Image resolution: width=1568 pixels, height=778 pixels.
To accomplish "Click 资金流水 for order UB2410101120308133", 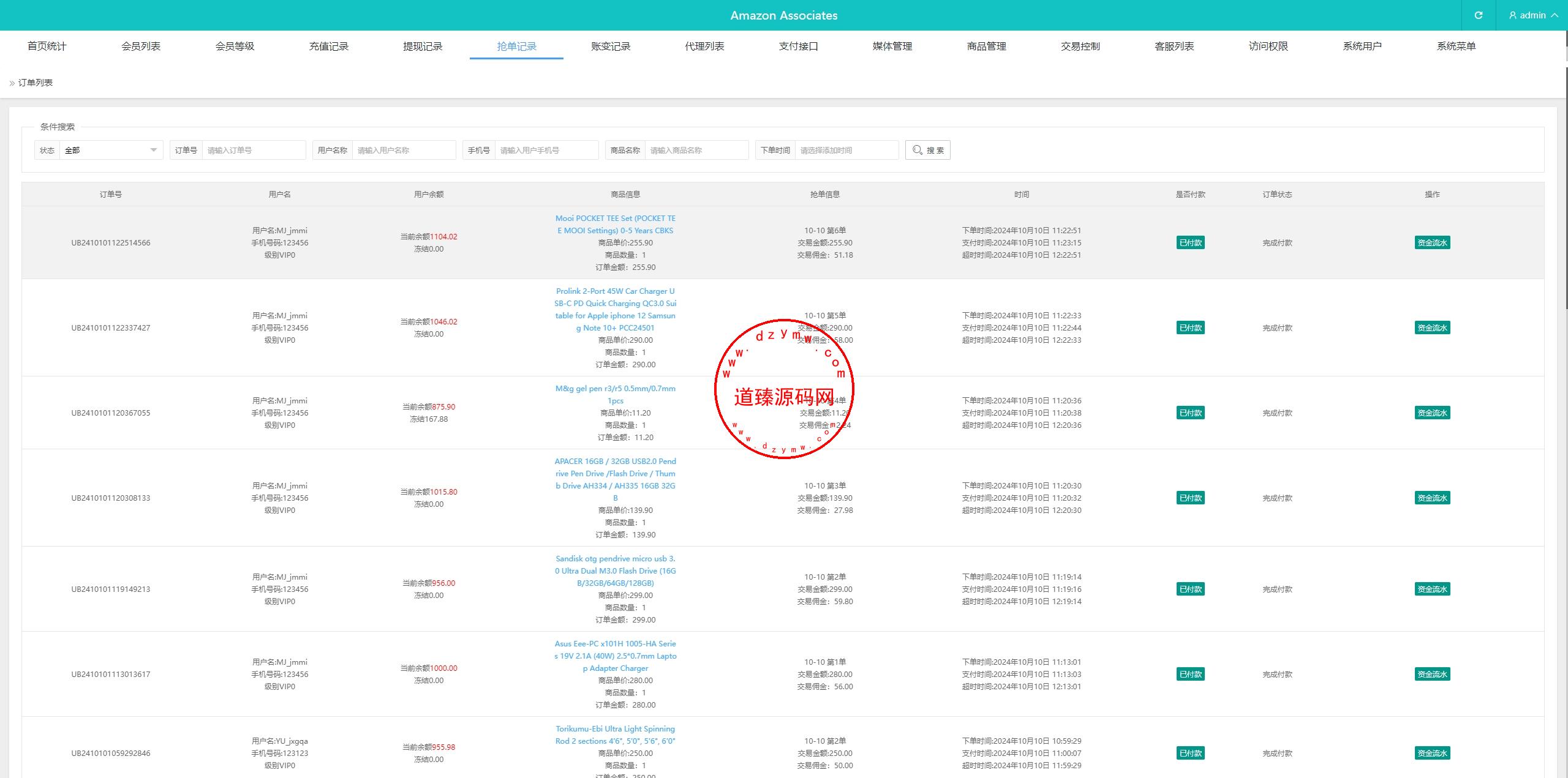I will tap(1432, 498).
